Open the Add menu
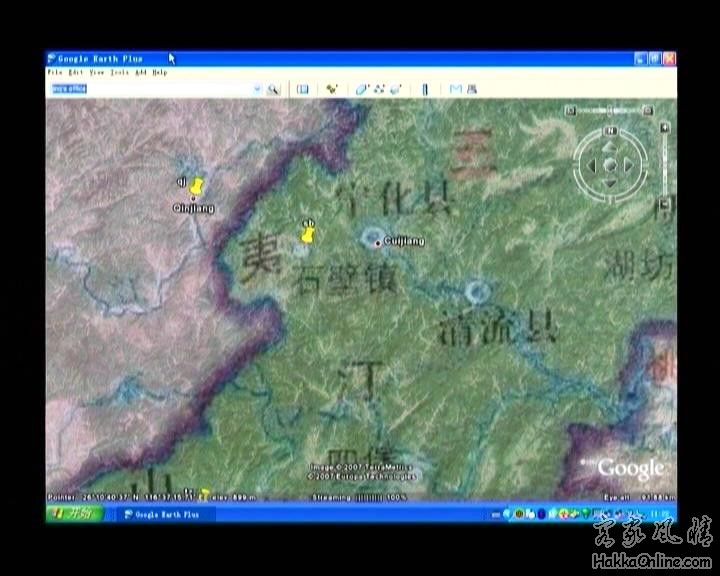720x576 pixels. click(141, 73)
